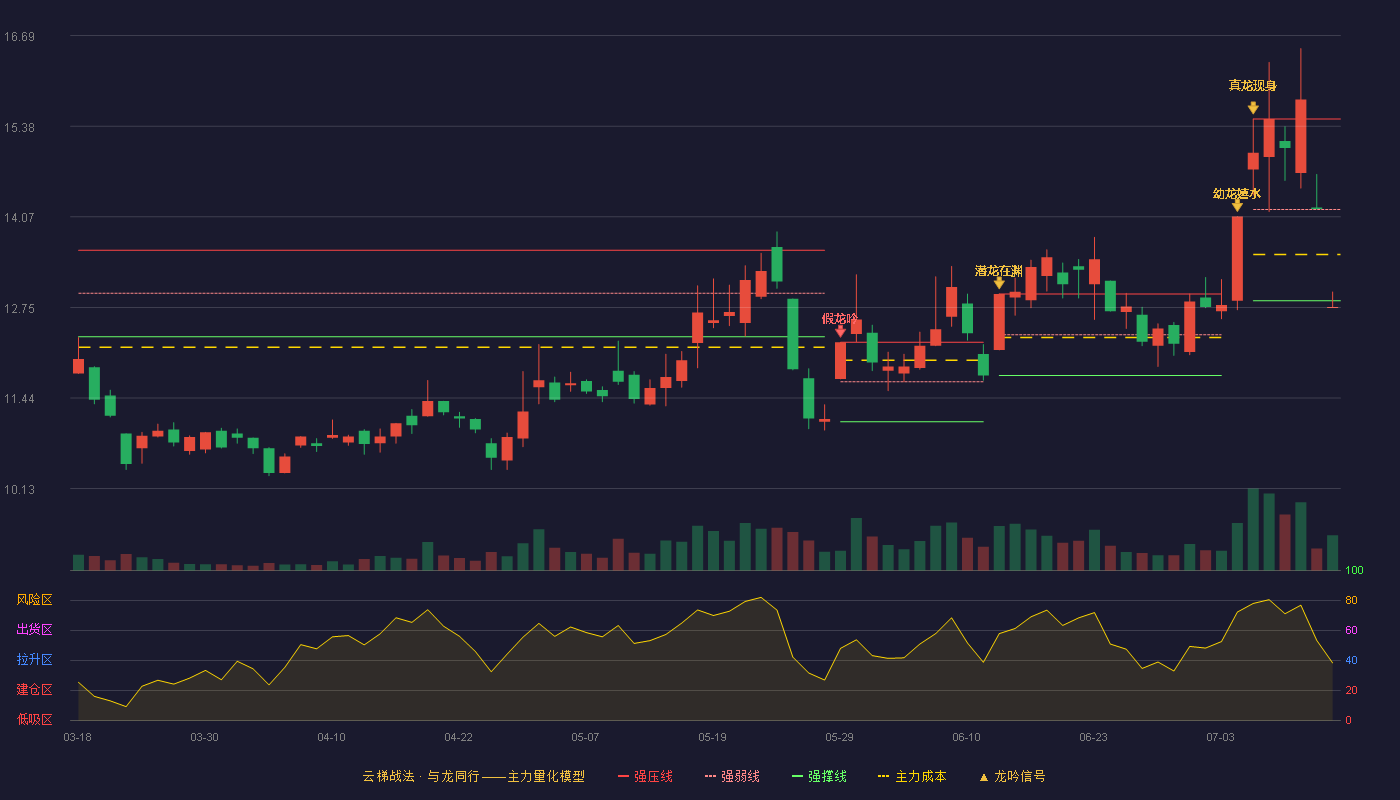The image size is (1400, 800).
Task: Toggle the 强弱线 legend item
Action: (x=732, y=776)
